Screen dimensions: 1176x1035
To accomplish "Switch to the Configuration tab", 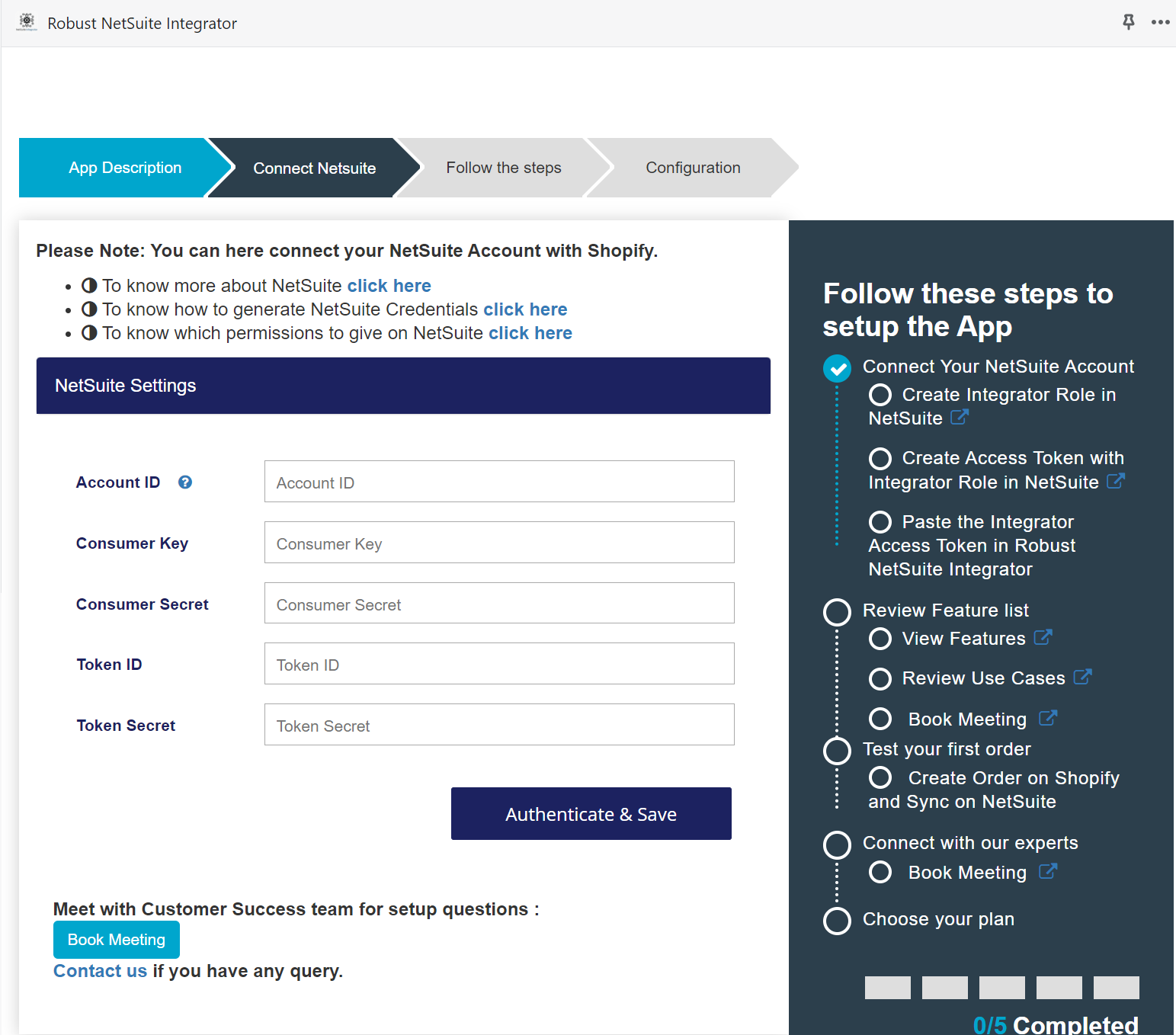I will click(x=692, y=168).
